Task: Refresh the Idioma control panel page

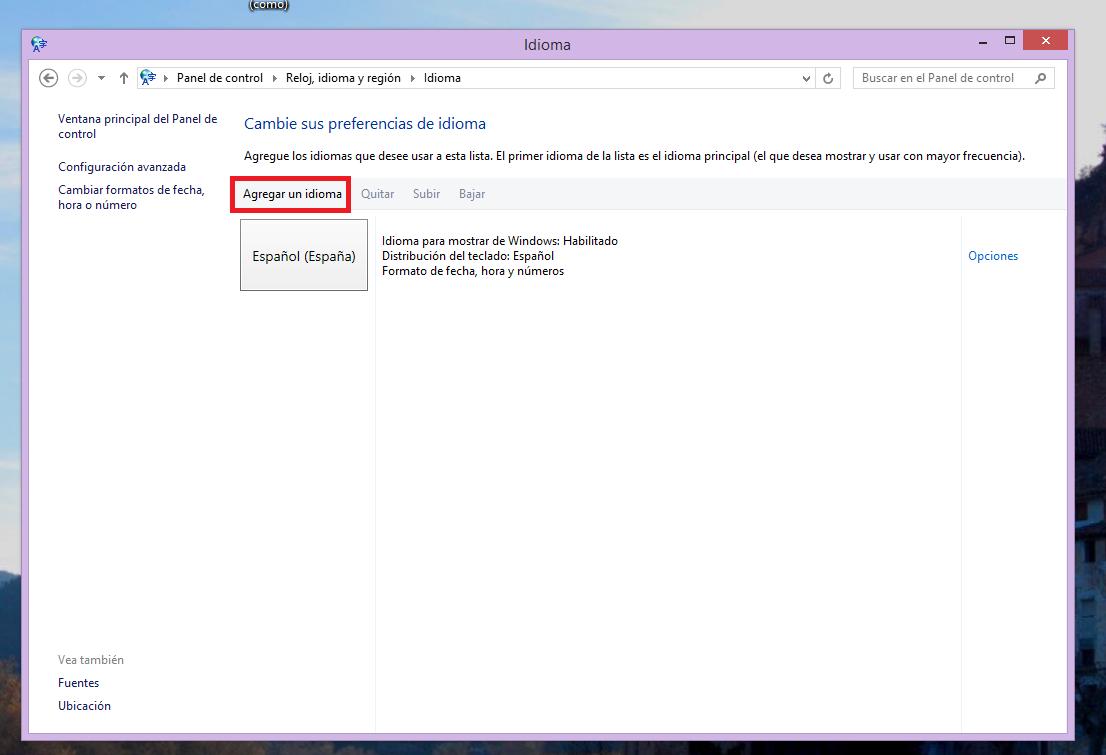Action: 828,78
